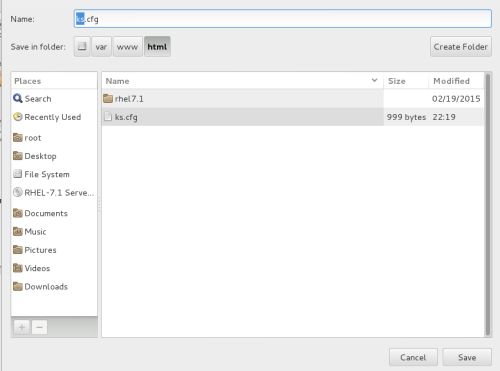Screen dimensions: 500x371
Task: Click the Save button
Action: (x=467, y=357)
